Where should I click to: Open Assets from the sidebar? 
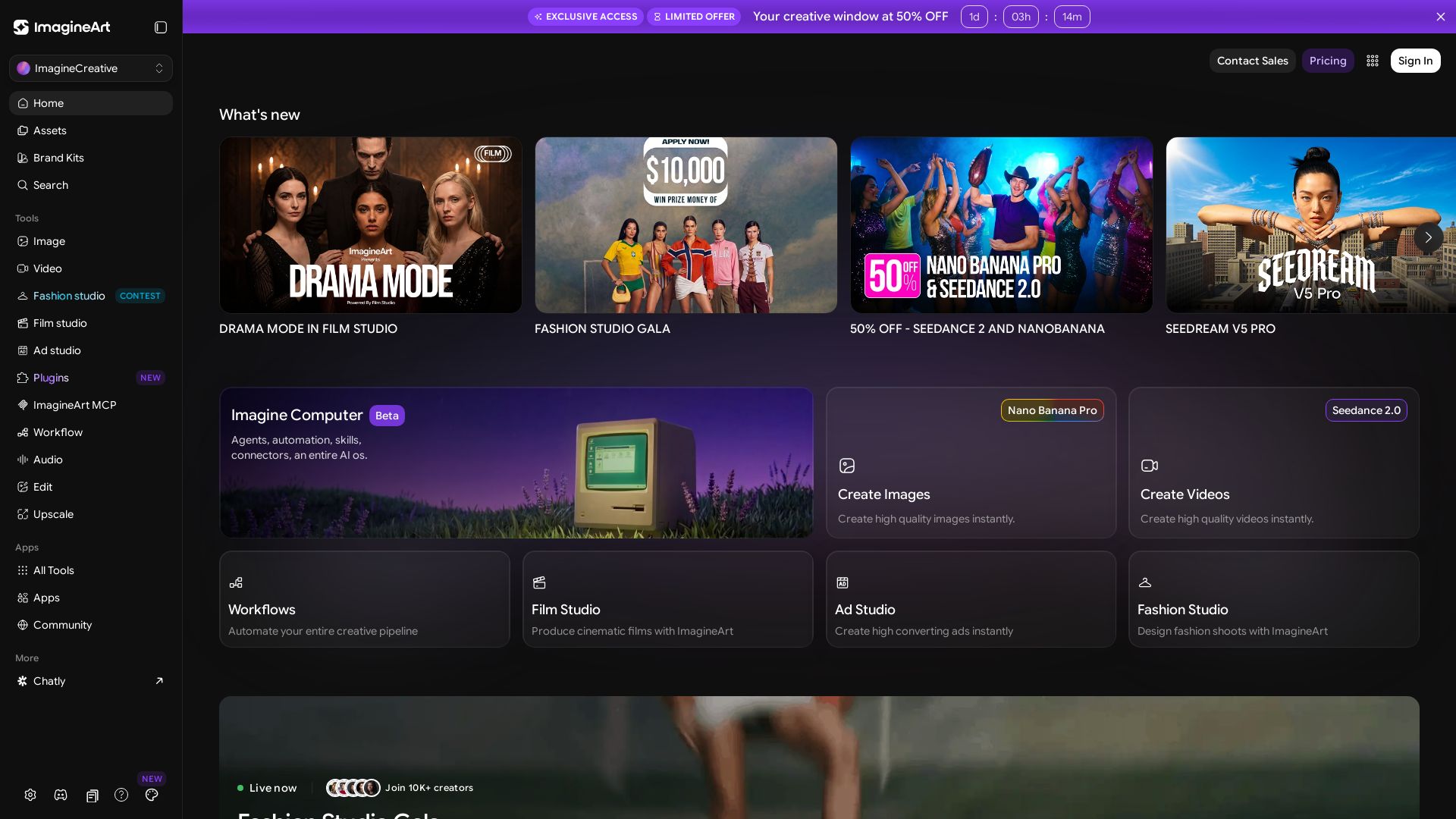(91, 130)
